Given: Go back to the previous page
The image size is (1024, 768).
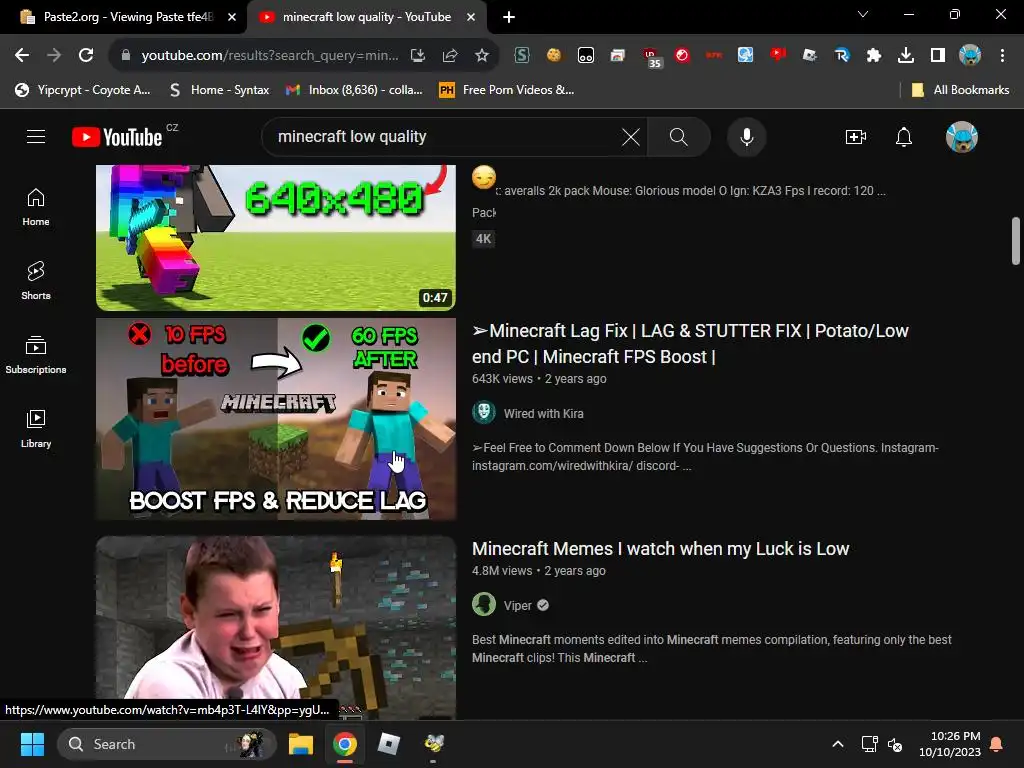Looking at the screenshot, I should (x=22, y=56).
